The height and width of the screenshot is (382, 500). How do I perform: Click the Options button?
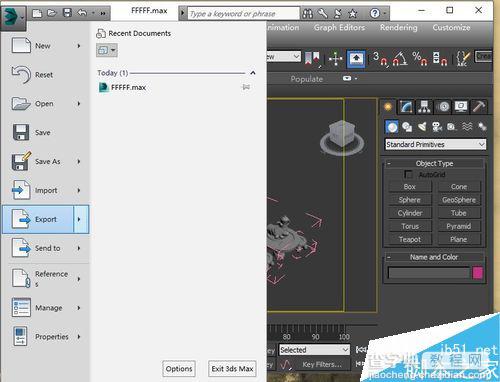tap(179, 369)
